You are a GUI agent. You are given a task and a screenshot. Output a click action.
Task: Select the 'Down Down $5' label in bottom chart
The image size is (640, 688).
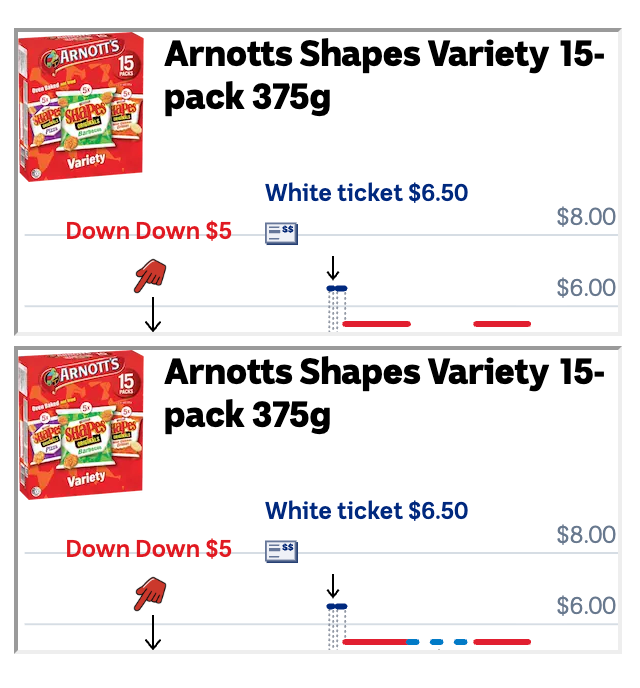(x=149, y=549)
